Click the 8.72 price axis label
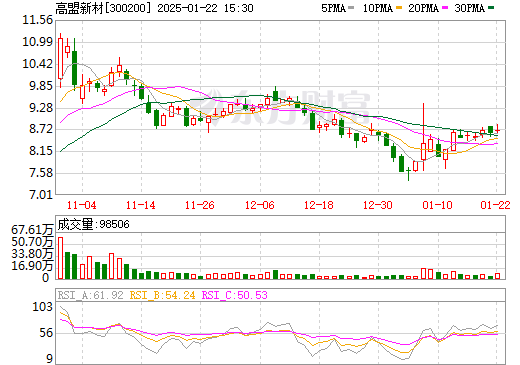 pos(41,129)
